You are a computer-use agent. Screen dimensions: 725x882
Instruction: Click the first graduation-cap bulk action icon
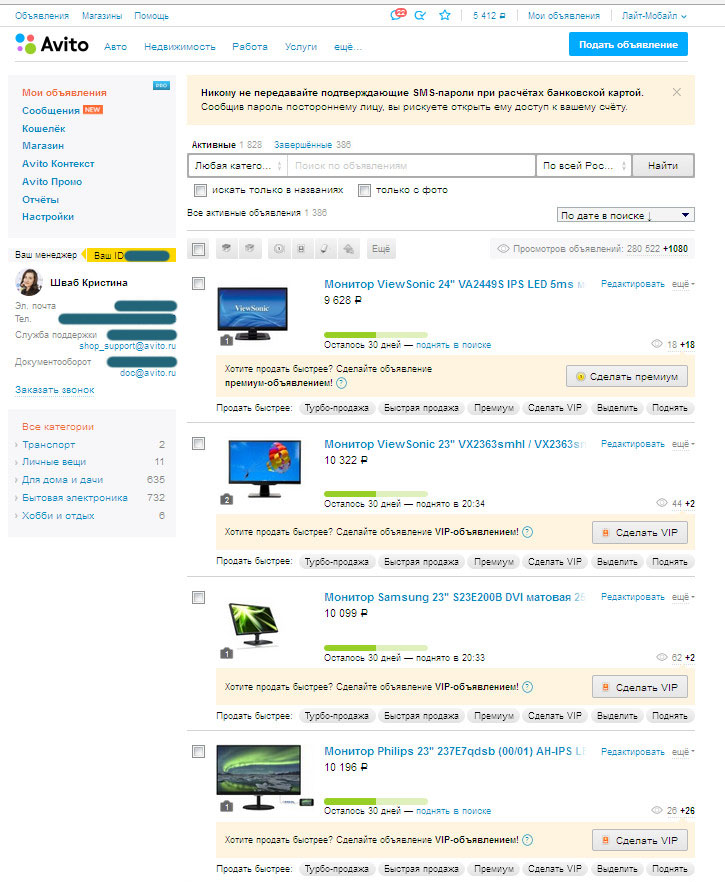[226, 249]
